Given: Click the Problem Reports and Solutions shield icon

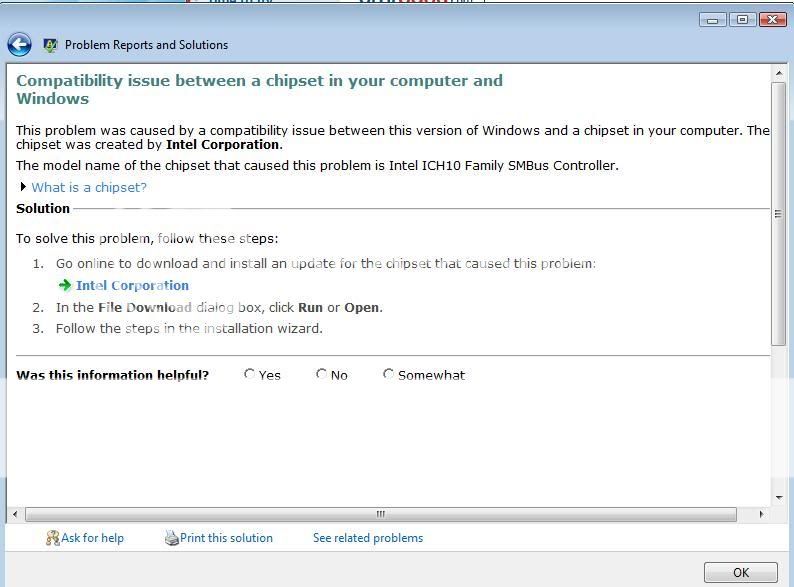Looking at the screenshot, I should click(x=50, y=45).
